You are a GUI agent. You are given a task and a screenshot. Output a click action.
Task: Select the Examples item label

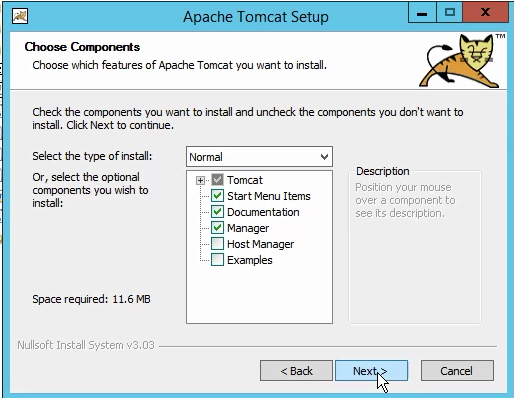pyautogui.click(x=250, y=260)
